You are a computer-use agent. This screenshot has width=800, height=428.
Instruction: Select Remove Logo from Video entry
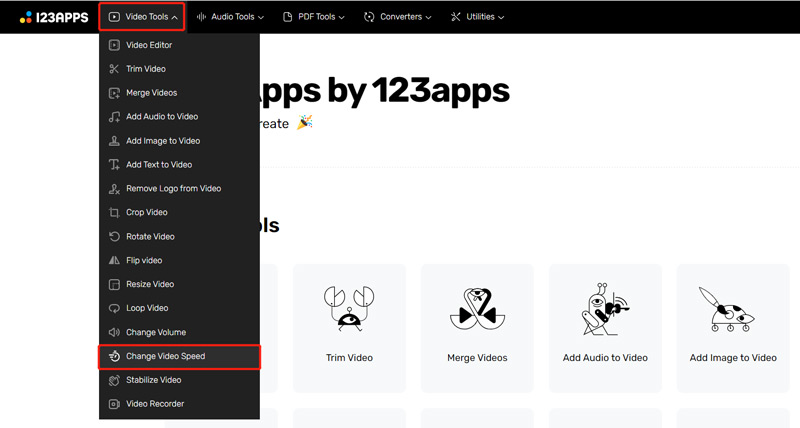(x=179, y=189)
